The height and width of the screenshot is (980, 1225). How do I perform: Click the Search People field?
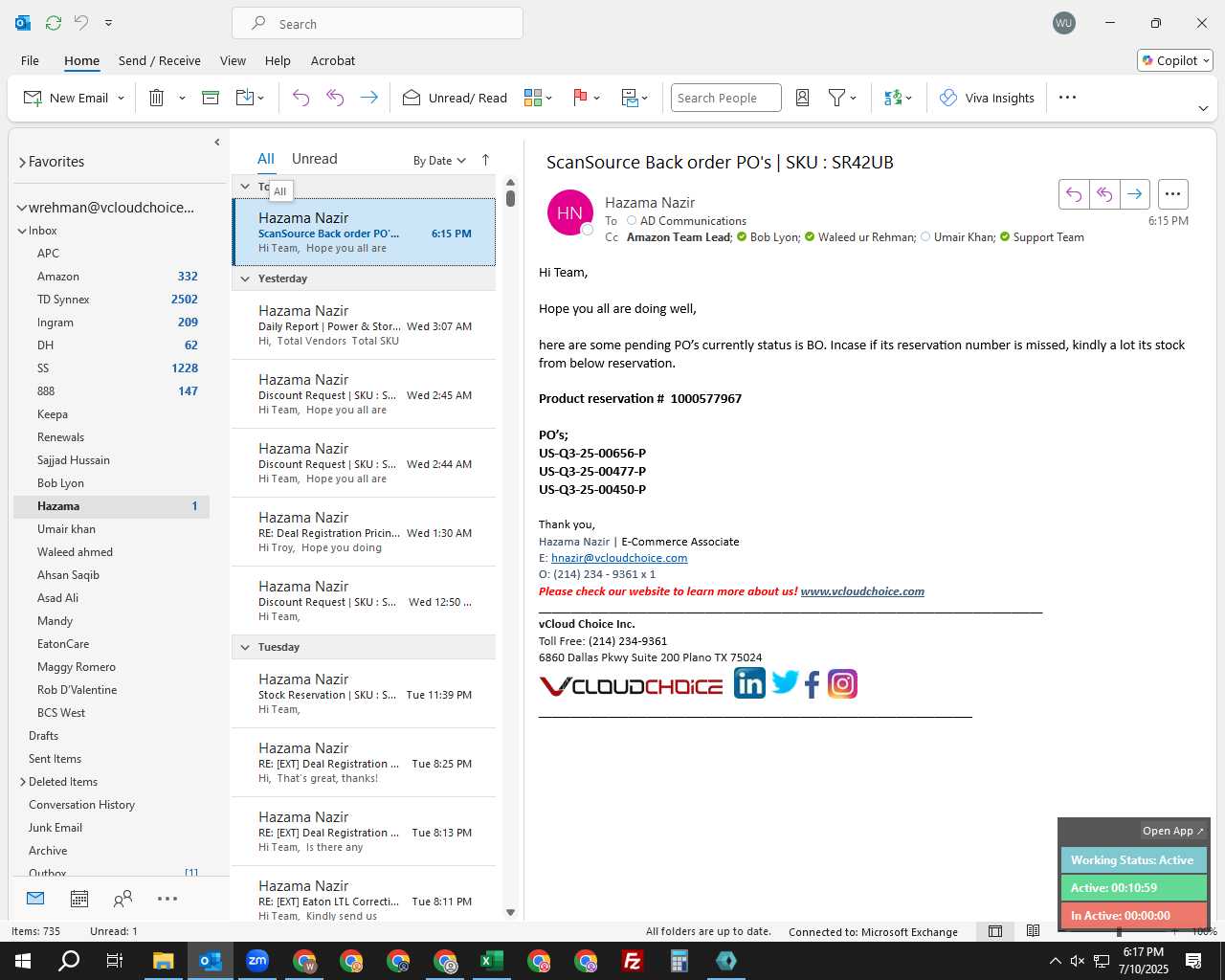725,98
